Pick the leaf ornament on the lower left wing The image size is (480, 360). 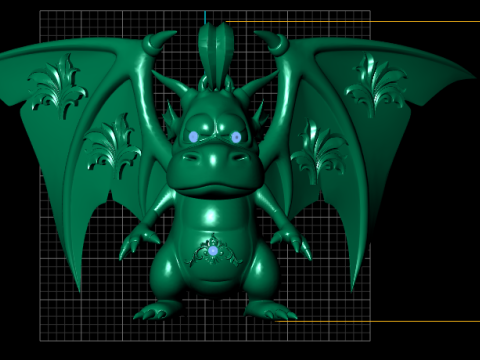pos(112,146)
